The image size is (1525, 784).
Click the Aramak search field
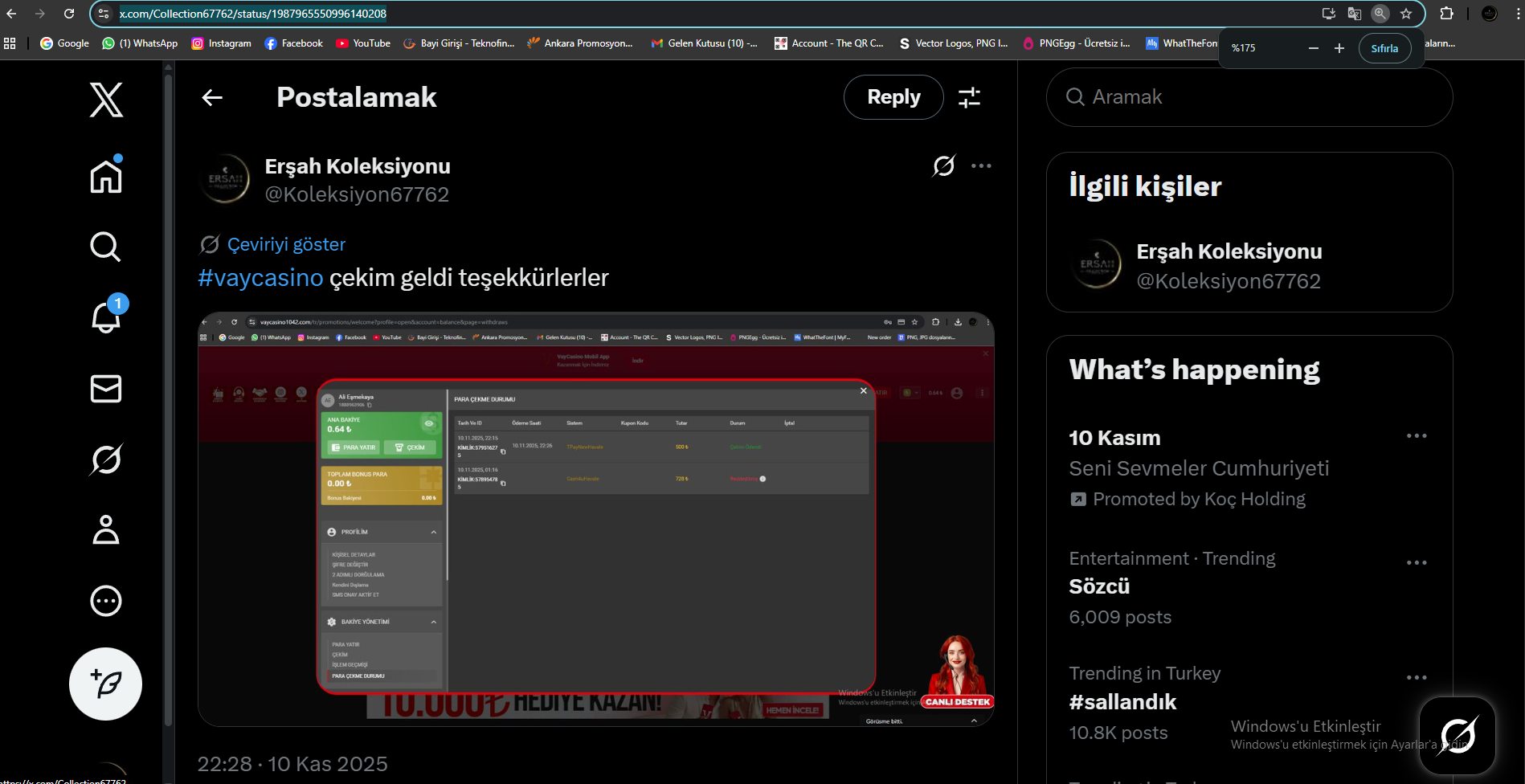tap(1248, 96)
